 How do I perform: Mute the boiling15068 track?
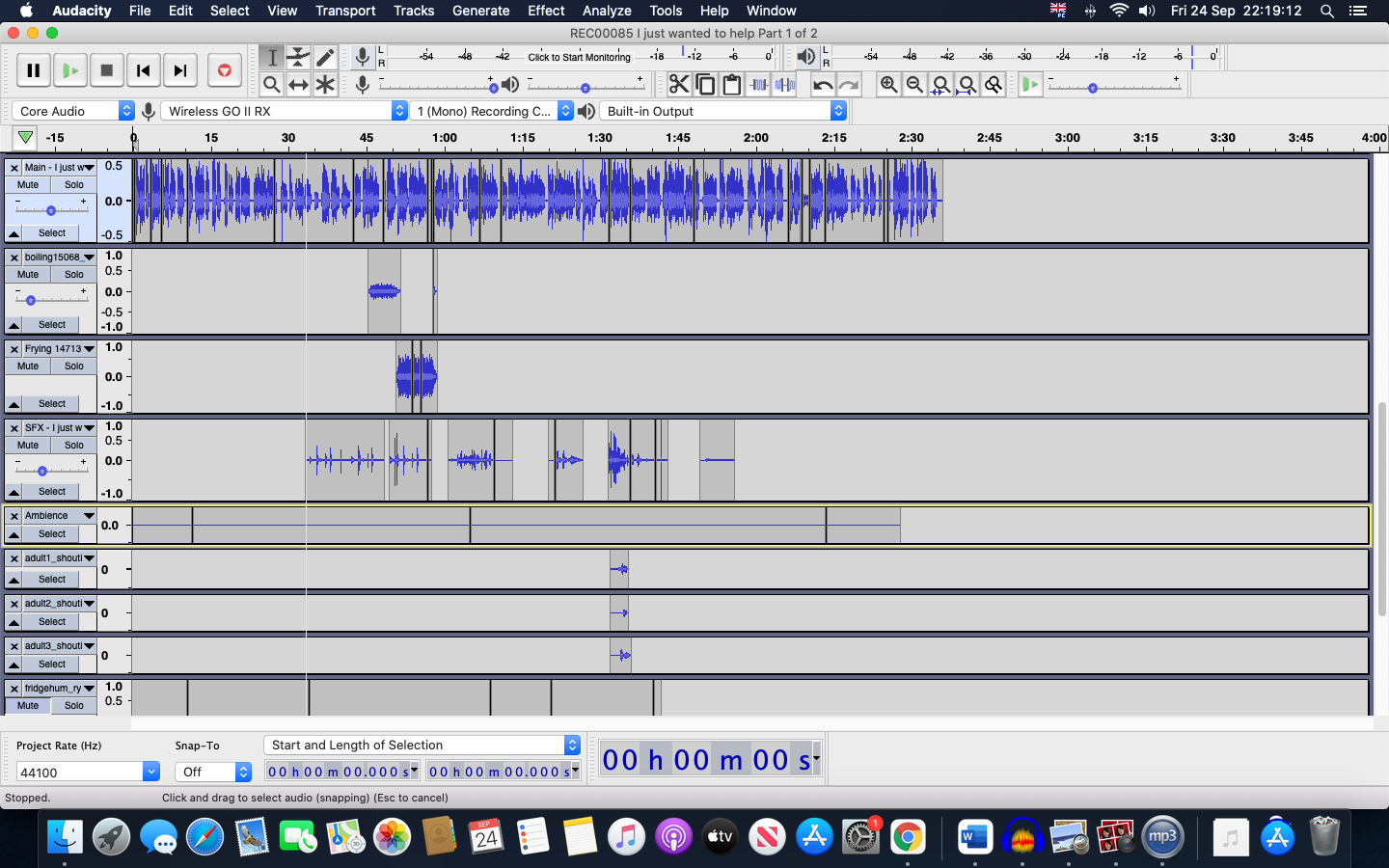28,275
